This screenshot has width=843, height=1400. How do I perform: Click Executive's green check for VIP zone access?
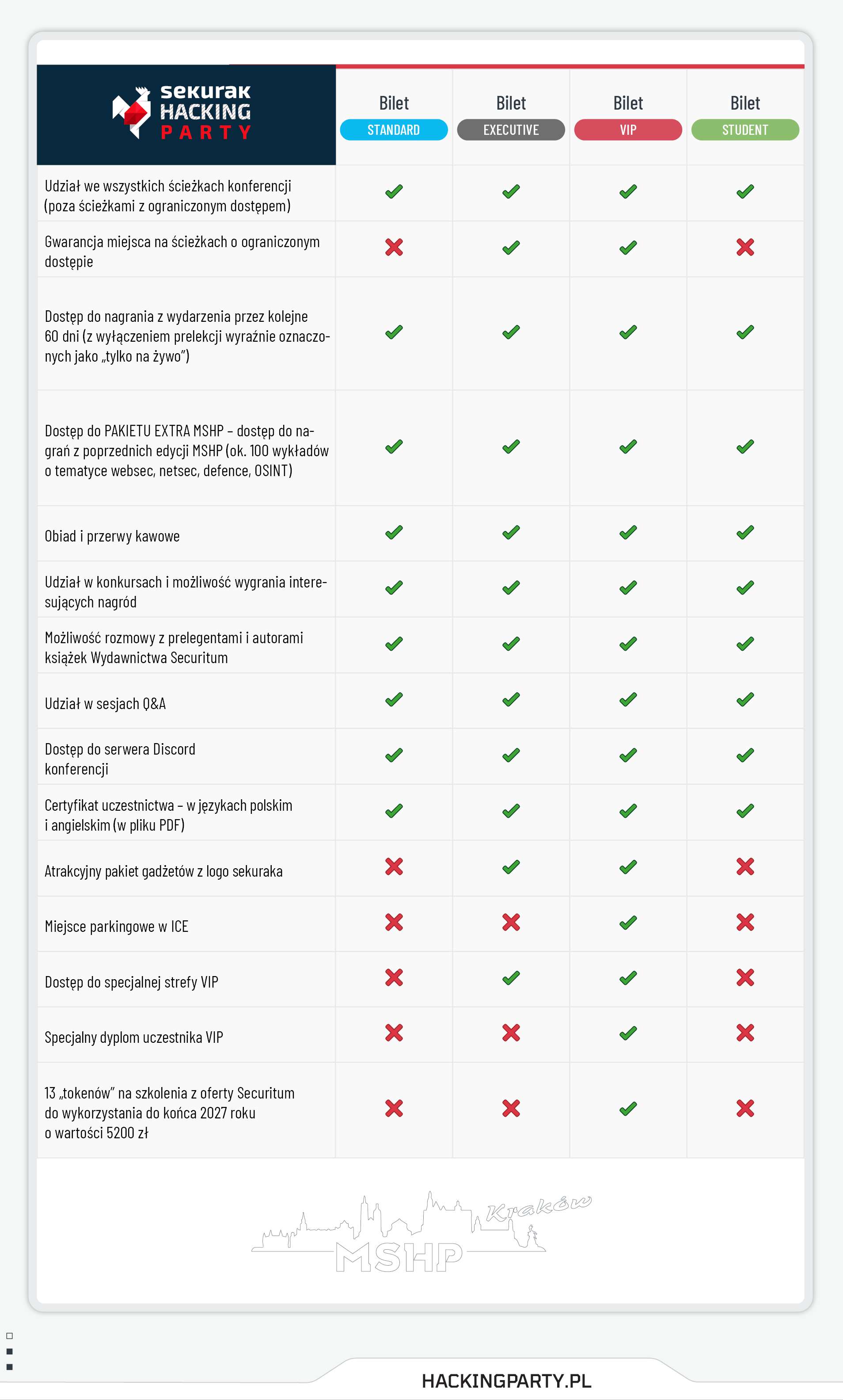511,978
